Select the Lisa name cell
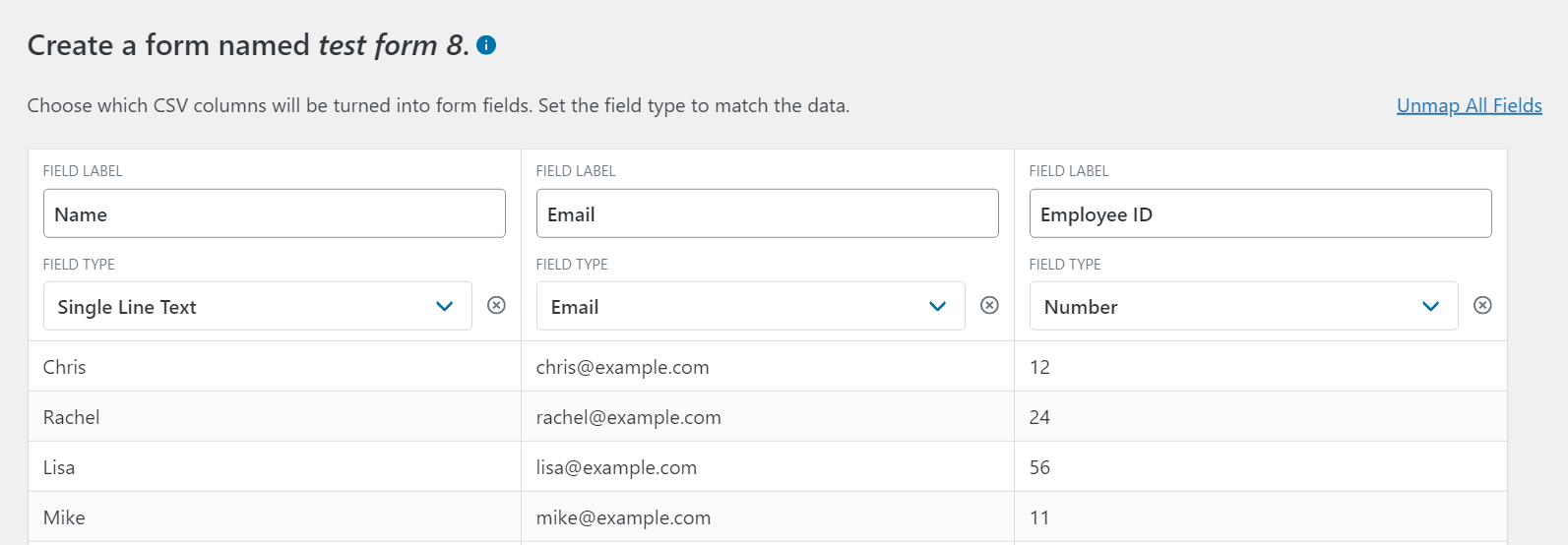The width and height of the screenshot is (1568, 545). tap(59, 467)
